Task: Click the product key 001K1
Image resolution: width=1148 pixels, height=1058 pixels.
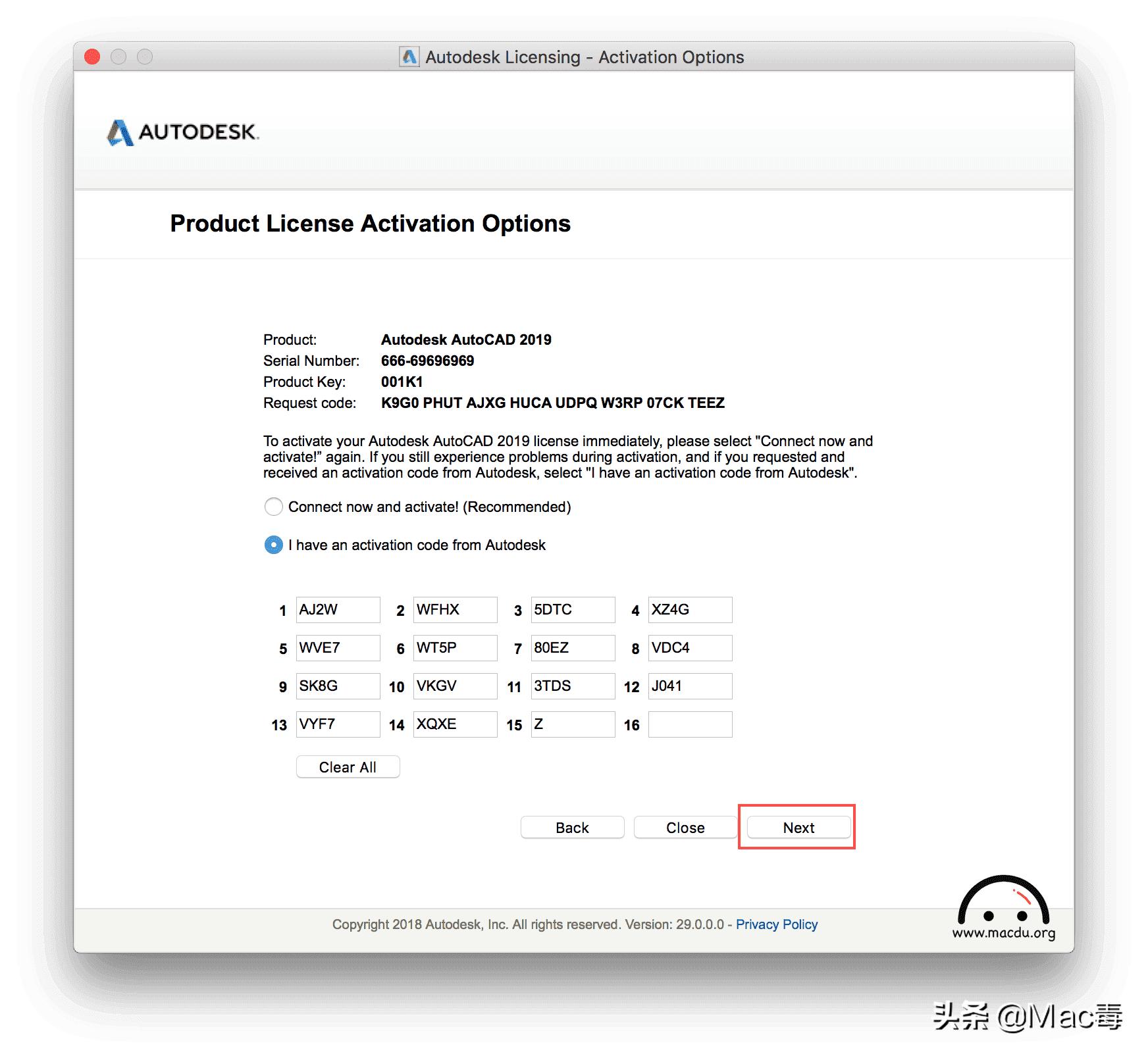Action: coord(402,382)
